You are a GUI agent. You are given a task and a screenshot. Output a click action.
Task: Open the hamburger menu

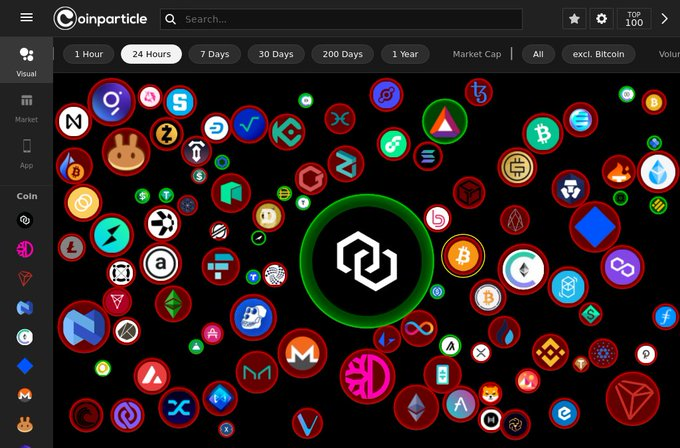[26, 17]
